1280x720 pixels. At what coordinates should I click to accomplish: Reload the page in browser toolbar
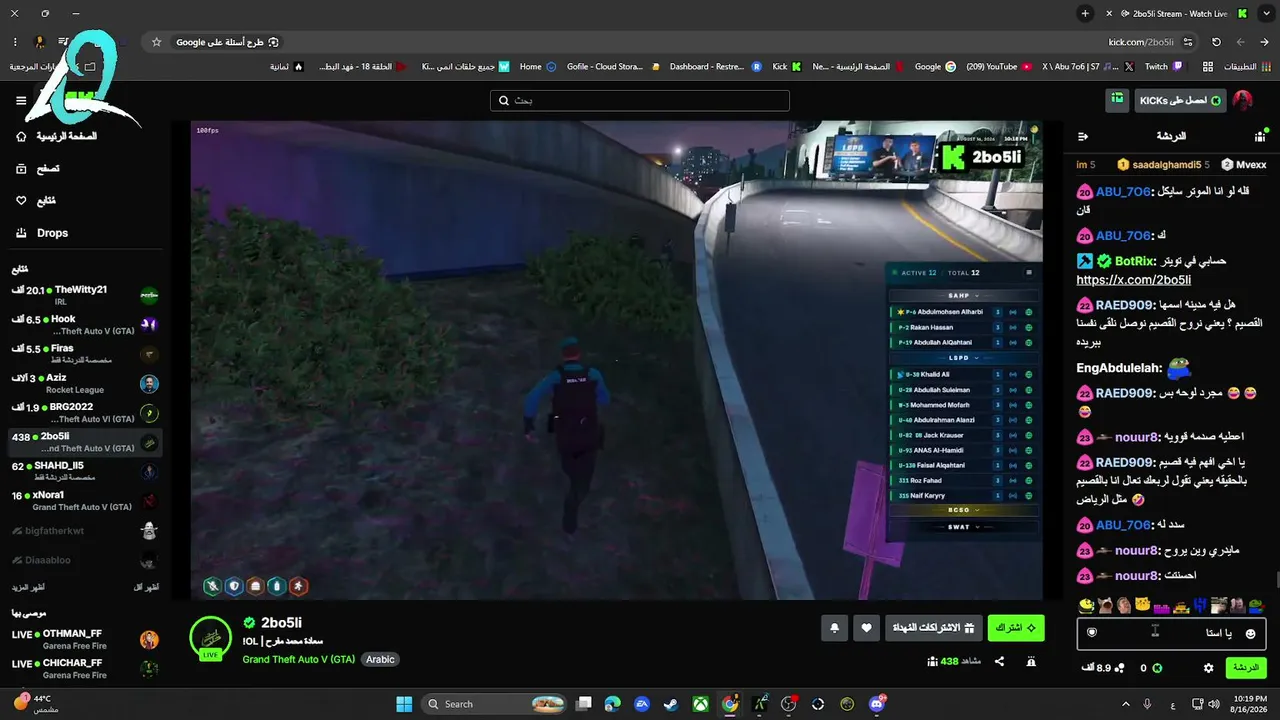click(1216, 42)
